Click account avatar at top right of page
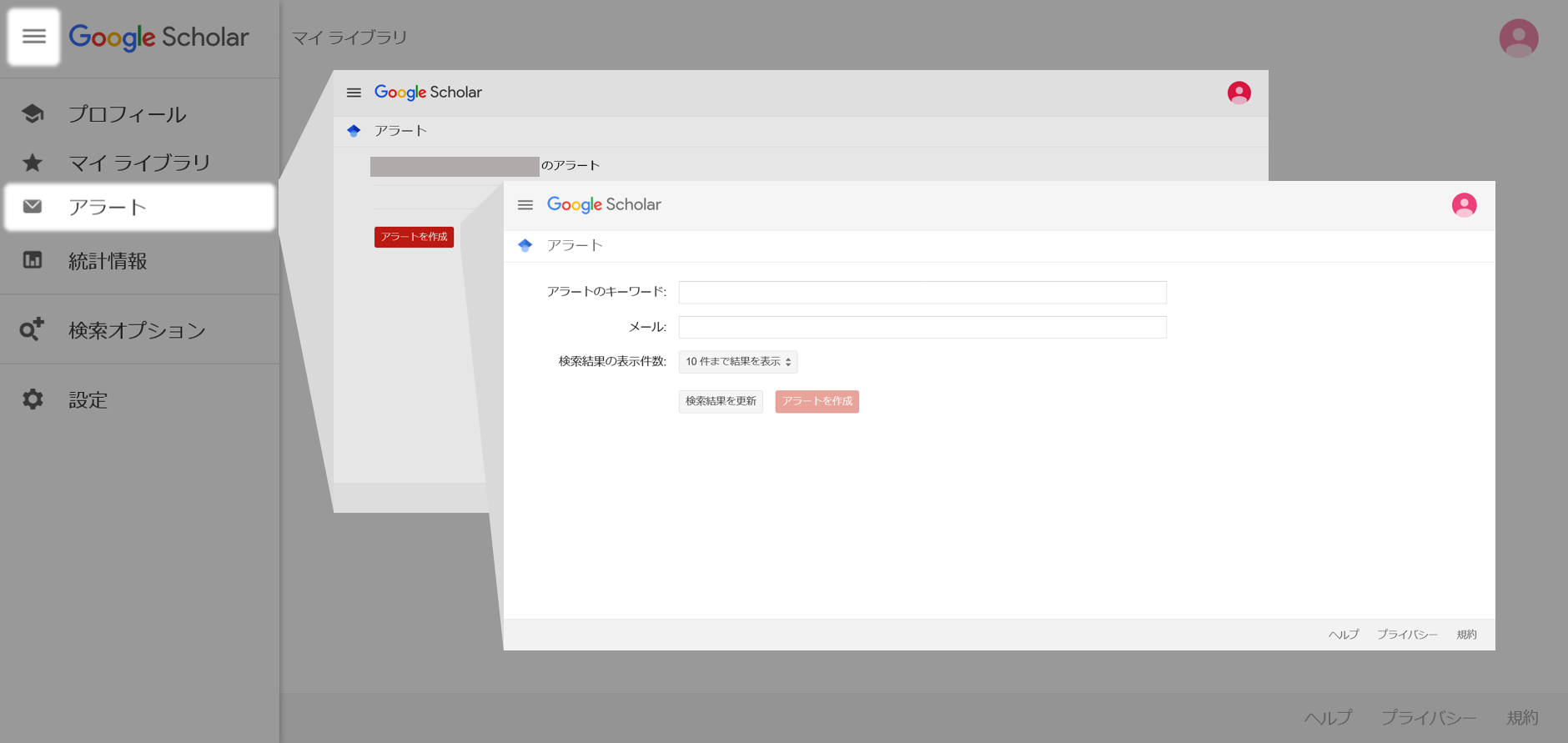Image resolution: width=1568 pixels, height=743 pixels. pyautogui.click(x=1519, y=38)
